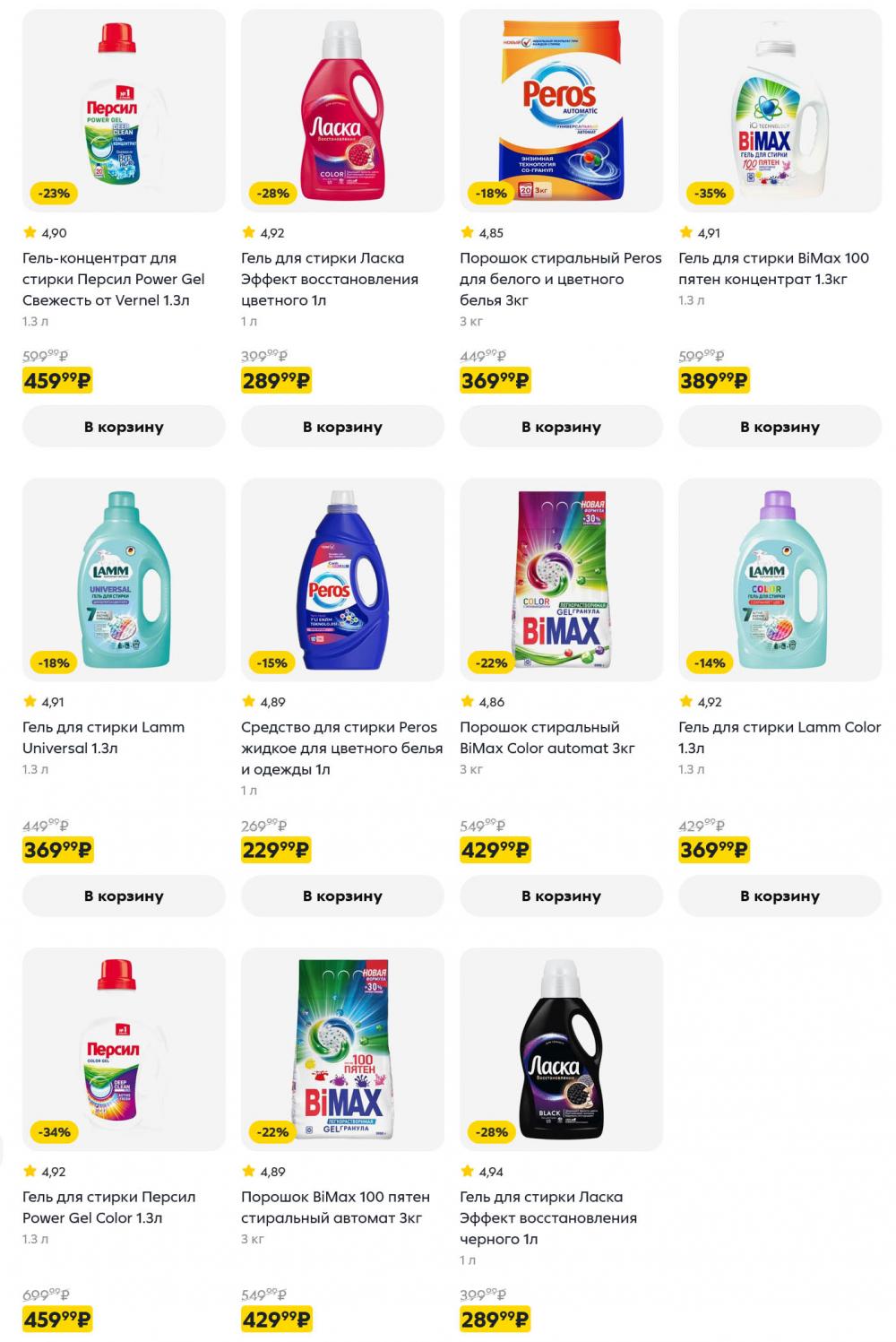Click the 4,94 star rating of Ласка черного
The height and width of the screenshot is (1342, 896).
(482, 1172)
